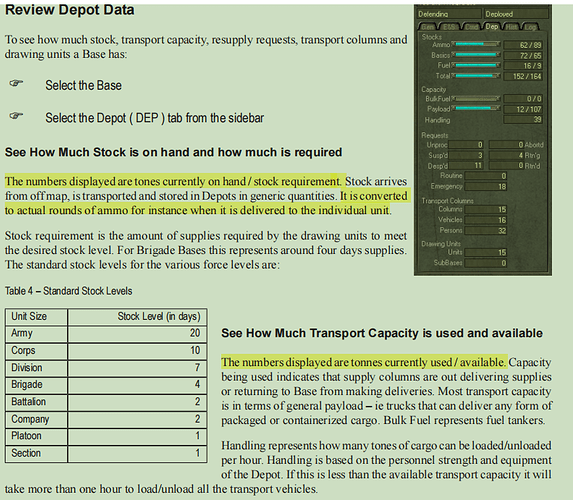Click the Review Depot Data heading
The width and height of the screenshot is (573, 500).
pyautogui.click(x=69, y=10)
